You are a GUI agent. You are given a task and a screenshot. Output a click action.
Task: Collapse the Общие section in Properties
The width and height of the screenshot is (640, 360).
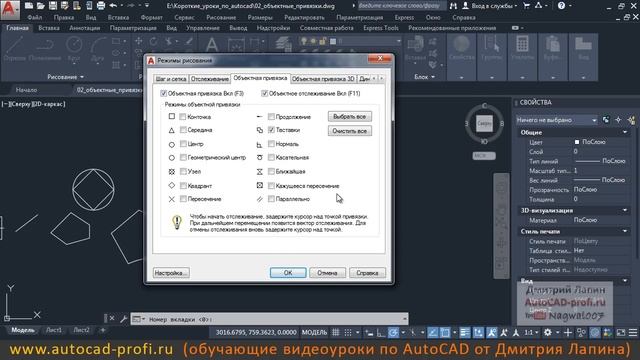point(625,132)
